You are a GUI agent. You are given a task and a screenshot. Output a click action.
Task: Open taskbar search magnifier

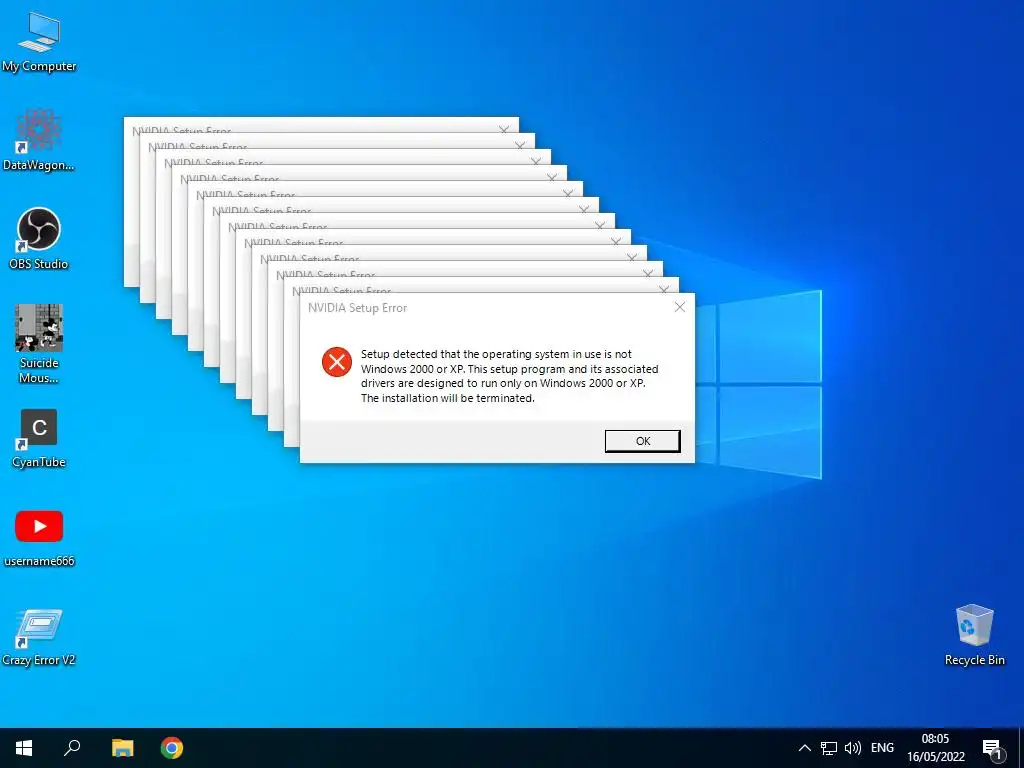click(72, 748)
